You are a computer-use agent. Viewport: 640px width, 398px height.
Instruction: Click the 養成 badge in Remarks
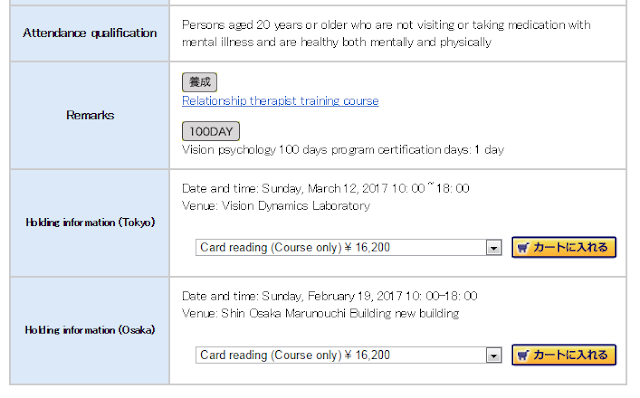coord(199,82)
